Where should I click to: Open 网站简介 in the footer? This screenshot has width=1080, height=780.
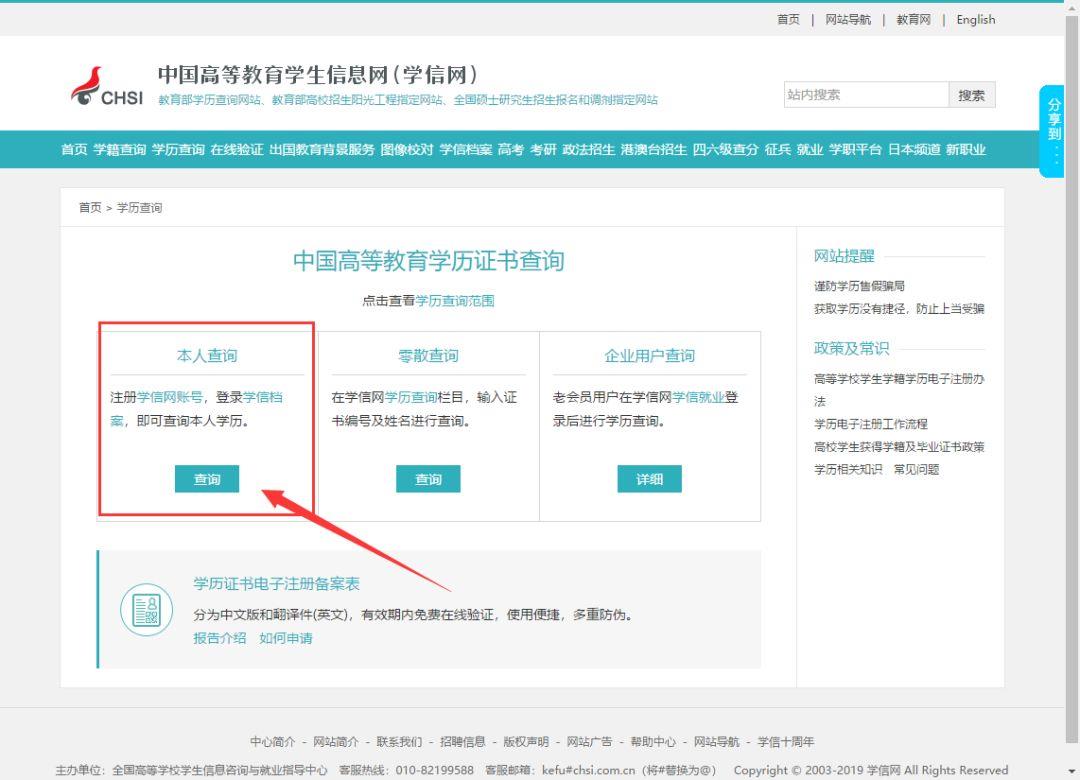click(335, 741)
